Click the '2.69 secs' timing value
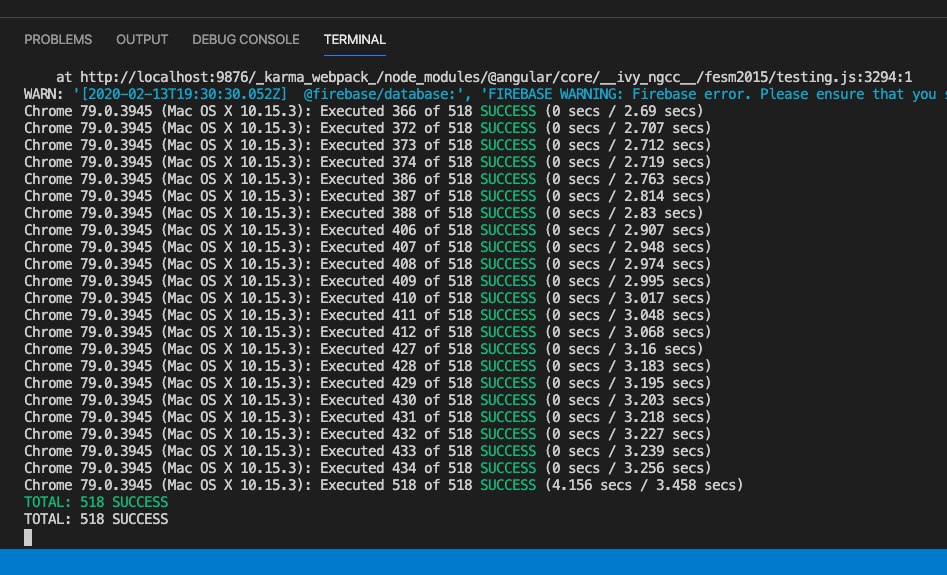The image size is (947, 575). coord(660,111)
